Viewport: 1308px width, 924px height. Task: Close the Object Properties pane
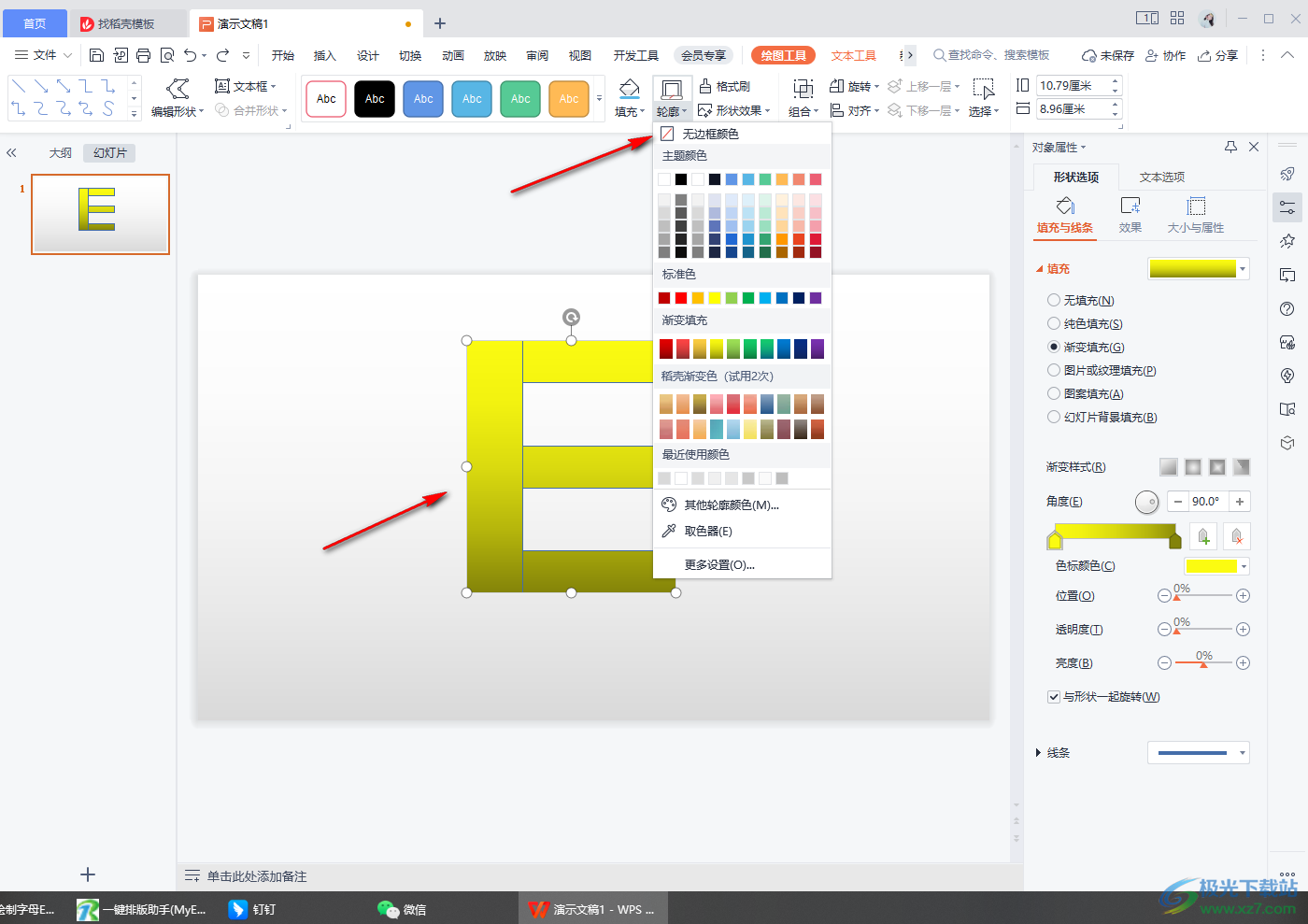pos(1254,147)
